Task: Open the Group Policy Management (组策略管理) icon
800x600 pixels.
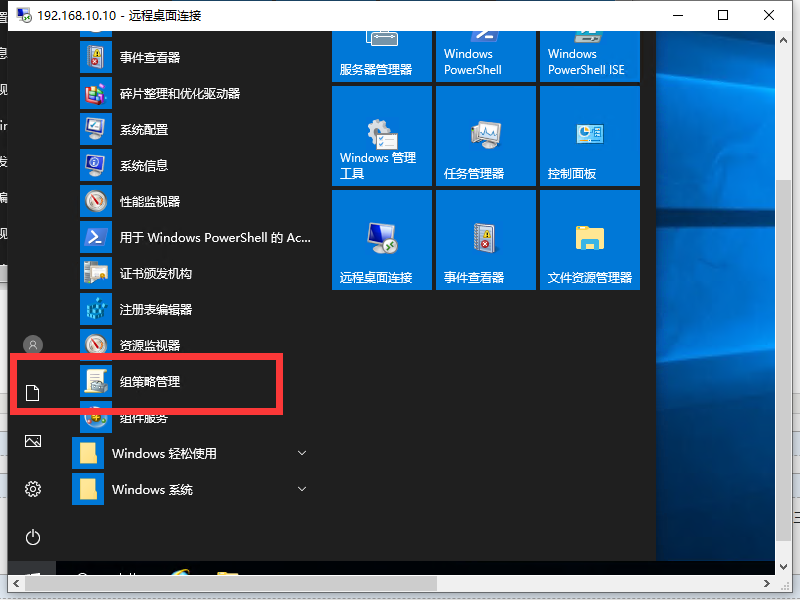Action: point(96,381)
